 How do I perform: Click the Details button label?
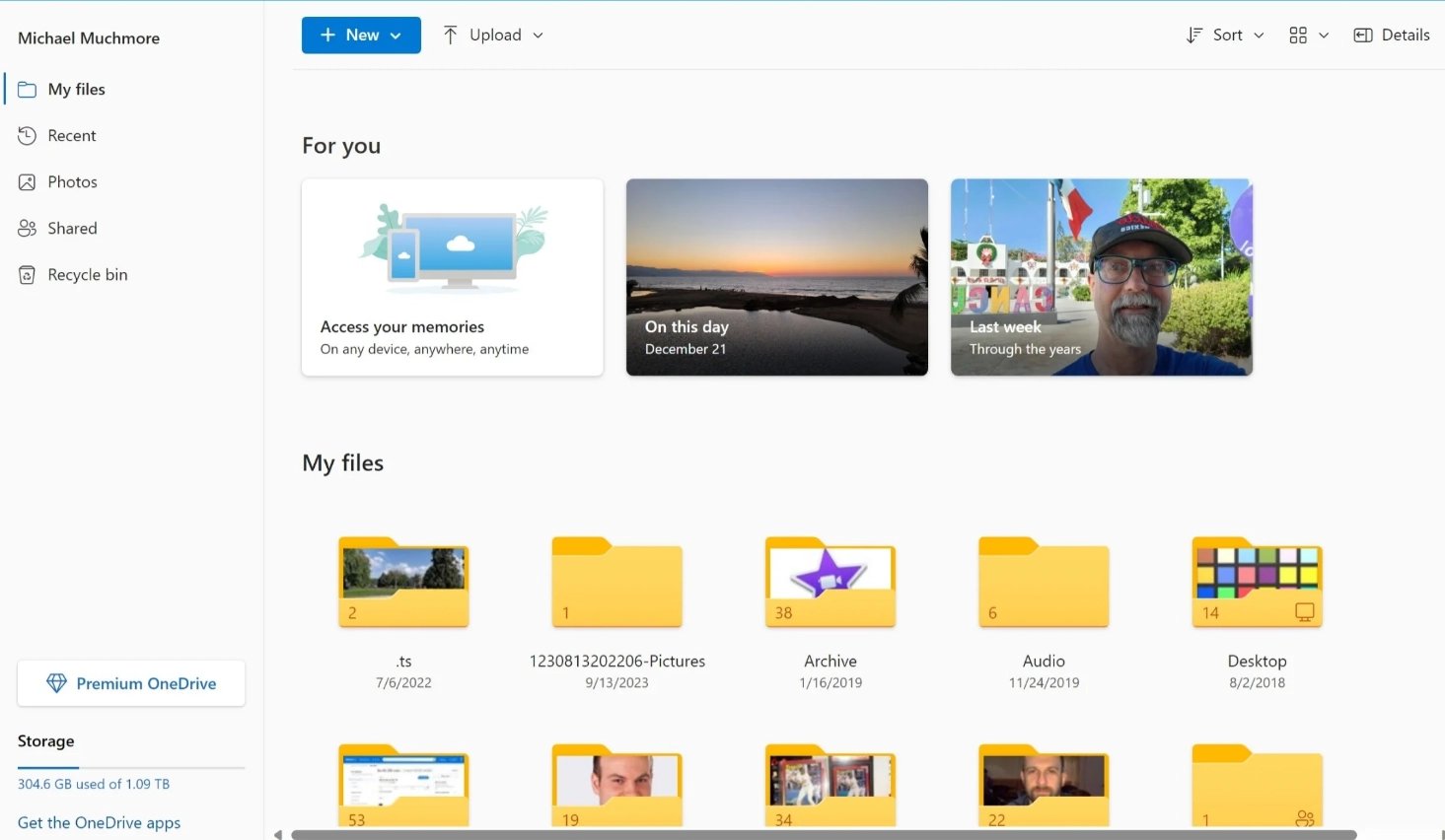(1406, 35)
